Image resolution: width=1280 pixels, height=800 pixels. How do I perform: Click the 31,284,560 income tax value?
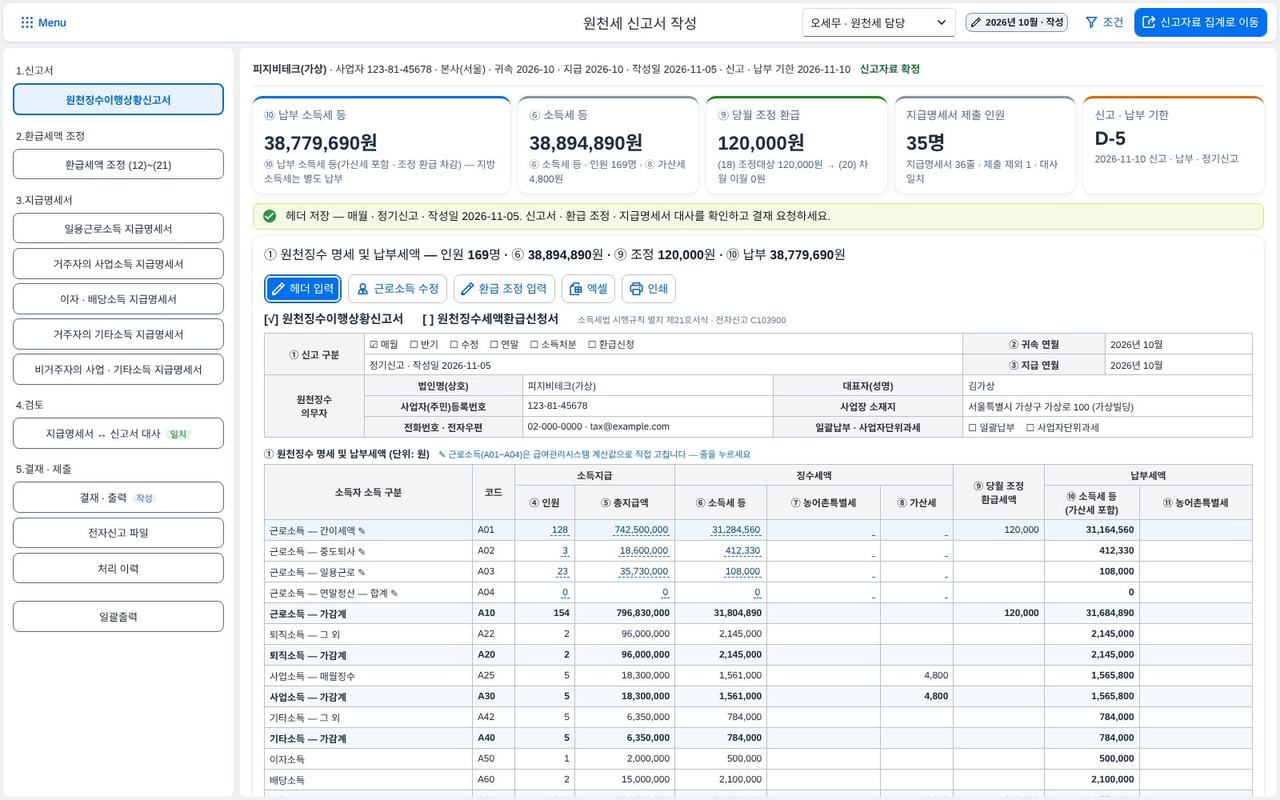pyautogui.click(x=736, y=530)
